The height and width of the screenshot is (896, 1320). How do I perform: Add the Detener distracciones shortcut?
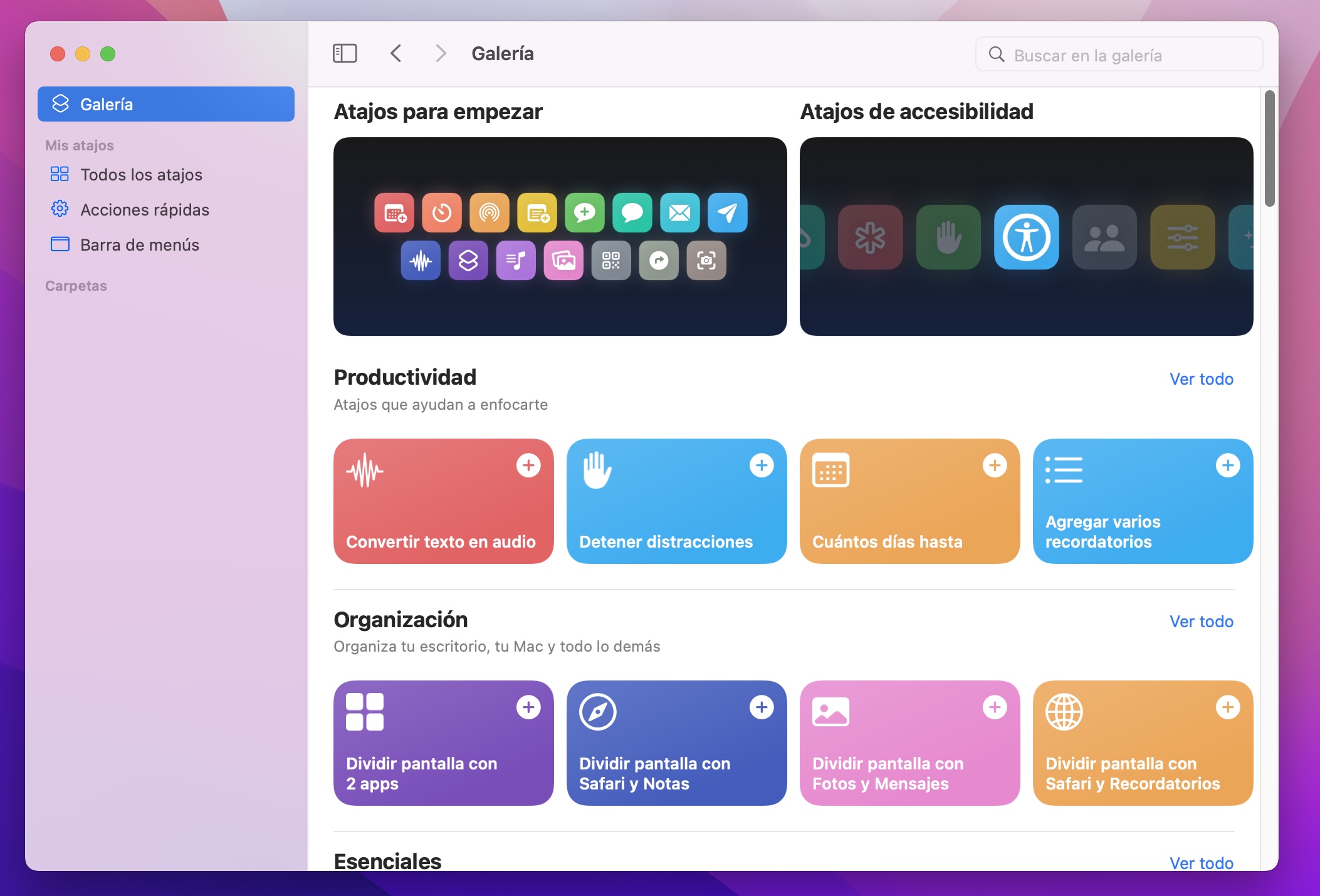pos(762,465)
